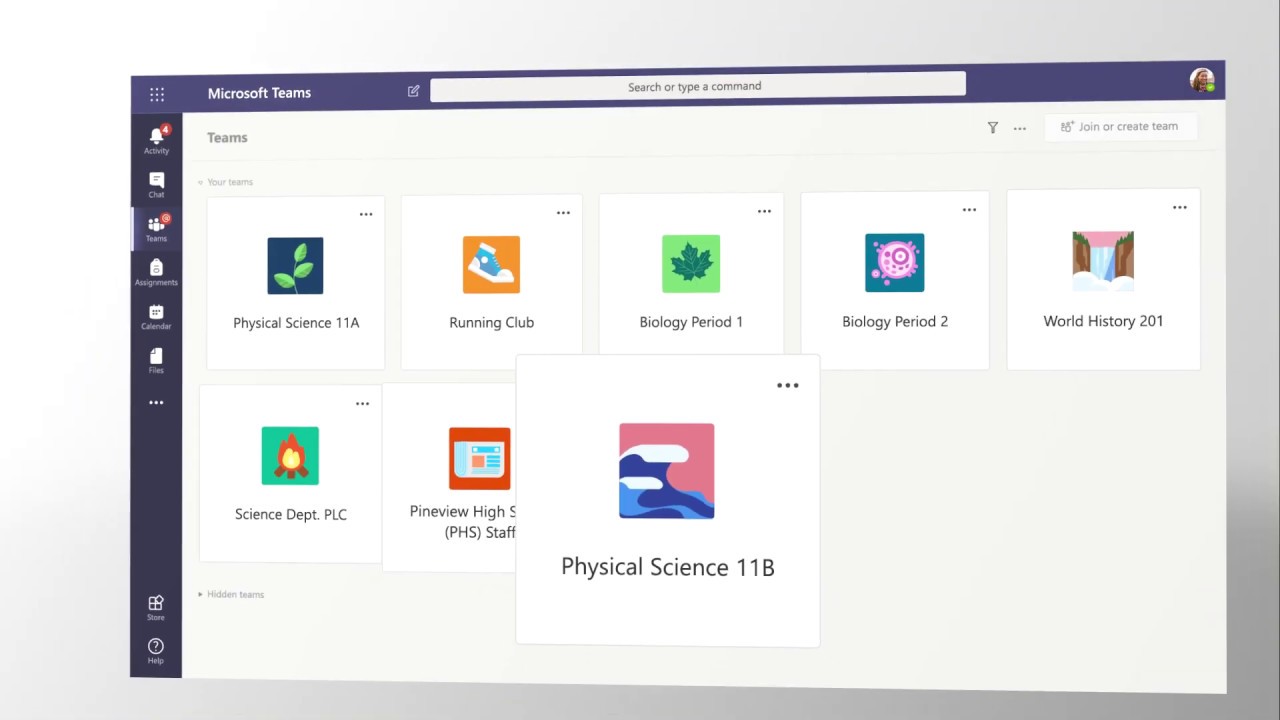Open the Teams view from the sidebar
This screenshot has width=1280, height=720.
click(x=156, y=228)
